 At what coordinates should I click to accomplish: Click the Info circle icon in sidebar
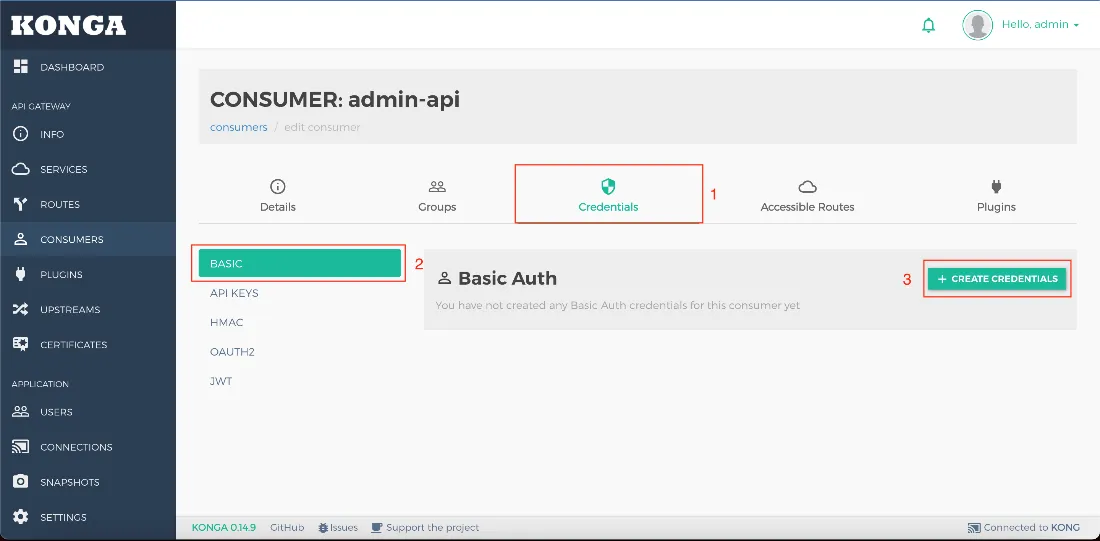[x=20, y=134]
